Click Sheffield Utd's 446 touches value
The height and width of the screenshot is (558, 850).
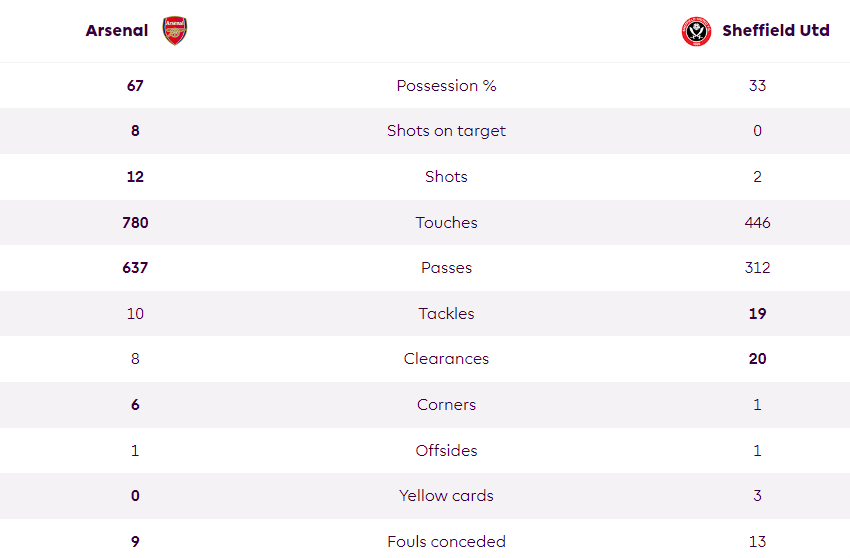tap(757, 222)
